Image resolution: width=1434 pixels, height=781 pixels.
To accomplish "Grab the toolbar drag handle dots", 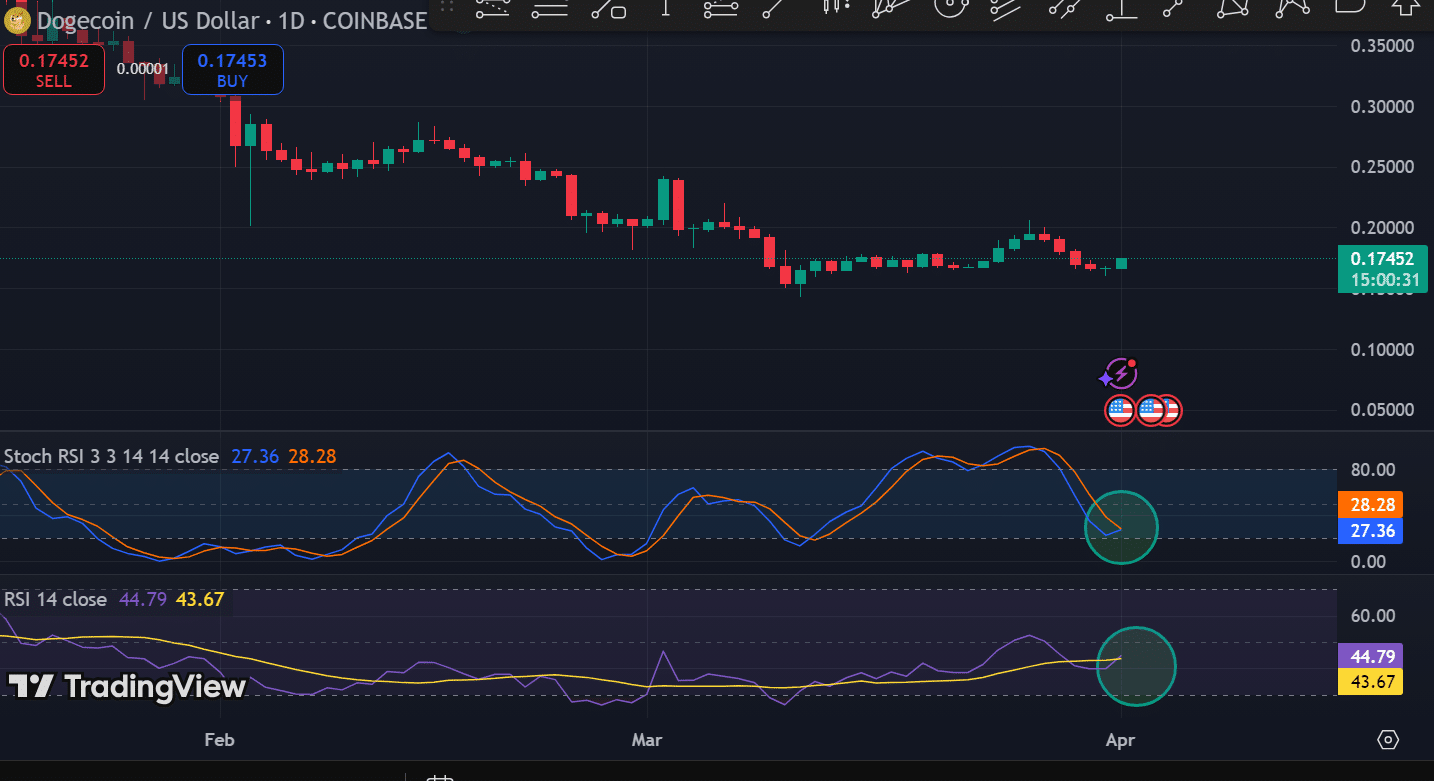I will pos(449,8).
